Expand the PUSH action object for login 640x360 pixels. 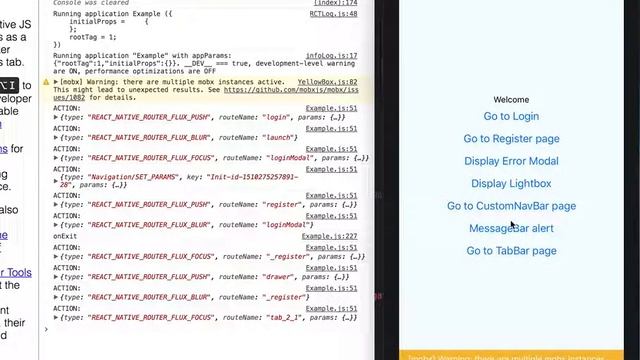[x=56, y=117]
